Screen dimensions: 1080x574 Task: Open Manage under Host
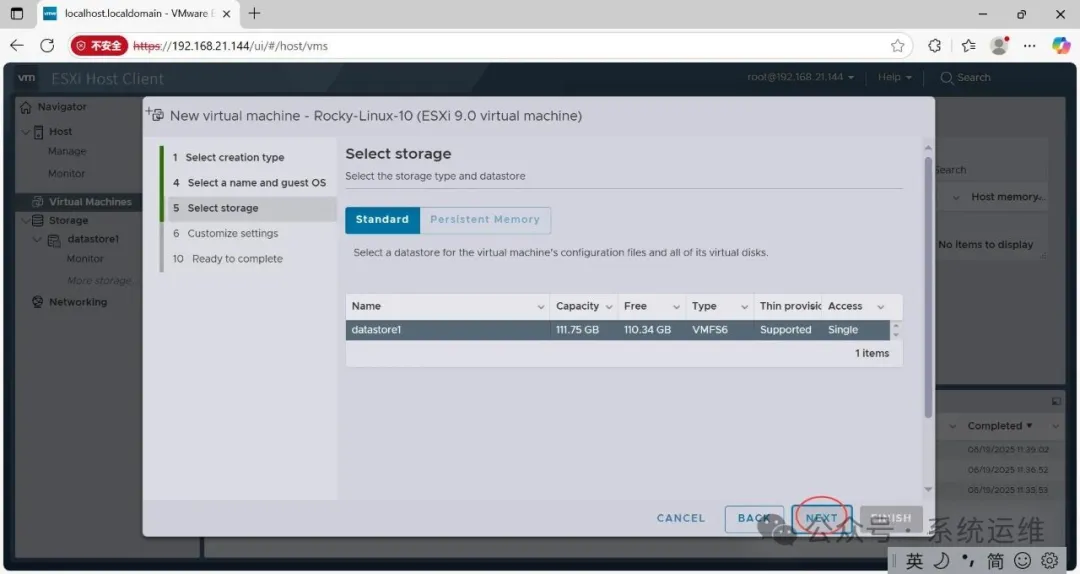point(67,151)
